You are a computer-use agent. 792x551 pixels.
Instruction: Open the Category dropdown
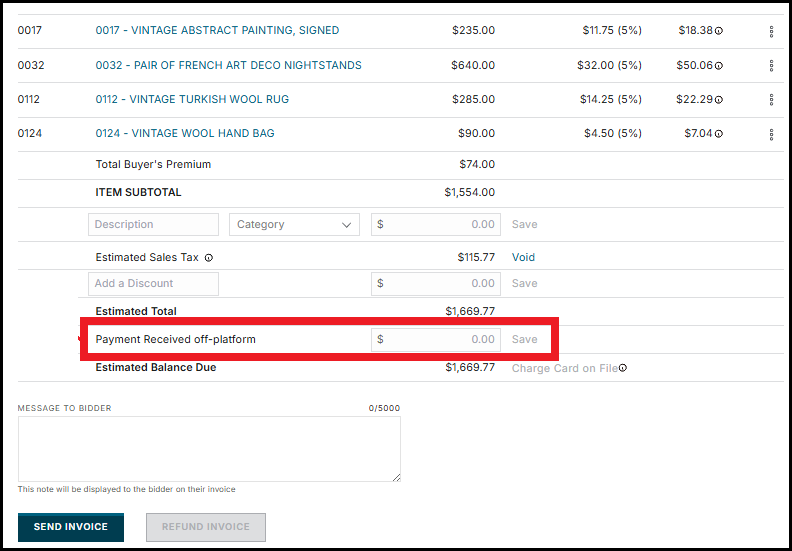tap(294, 224)
